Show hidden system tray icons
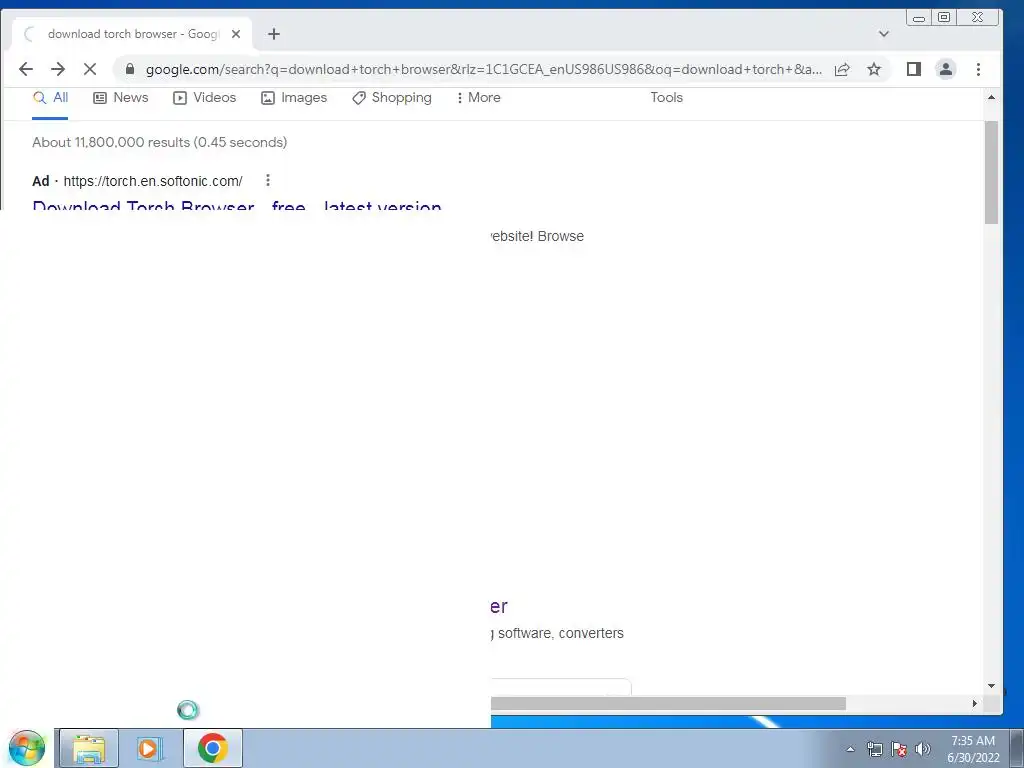1024x768 pixels. [x=850, y=749]
